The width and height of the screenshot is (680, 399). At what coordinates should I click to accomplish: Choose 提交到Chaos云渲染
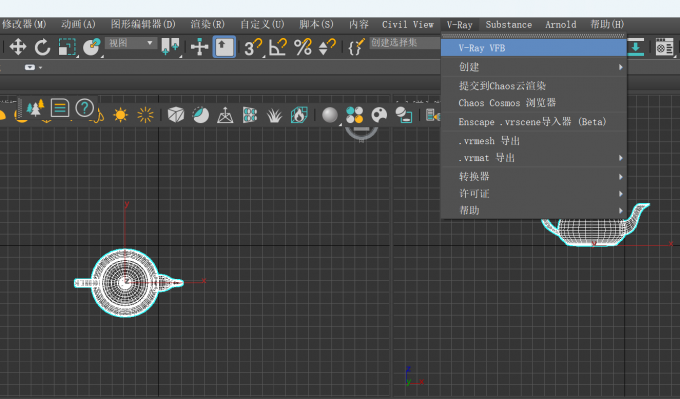(534, 86)
